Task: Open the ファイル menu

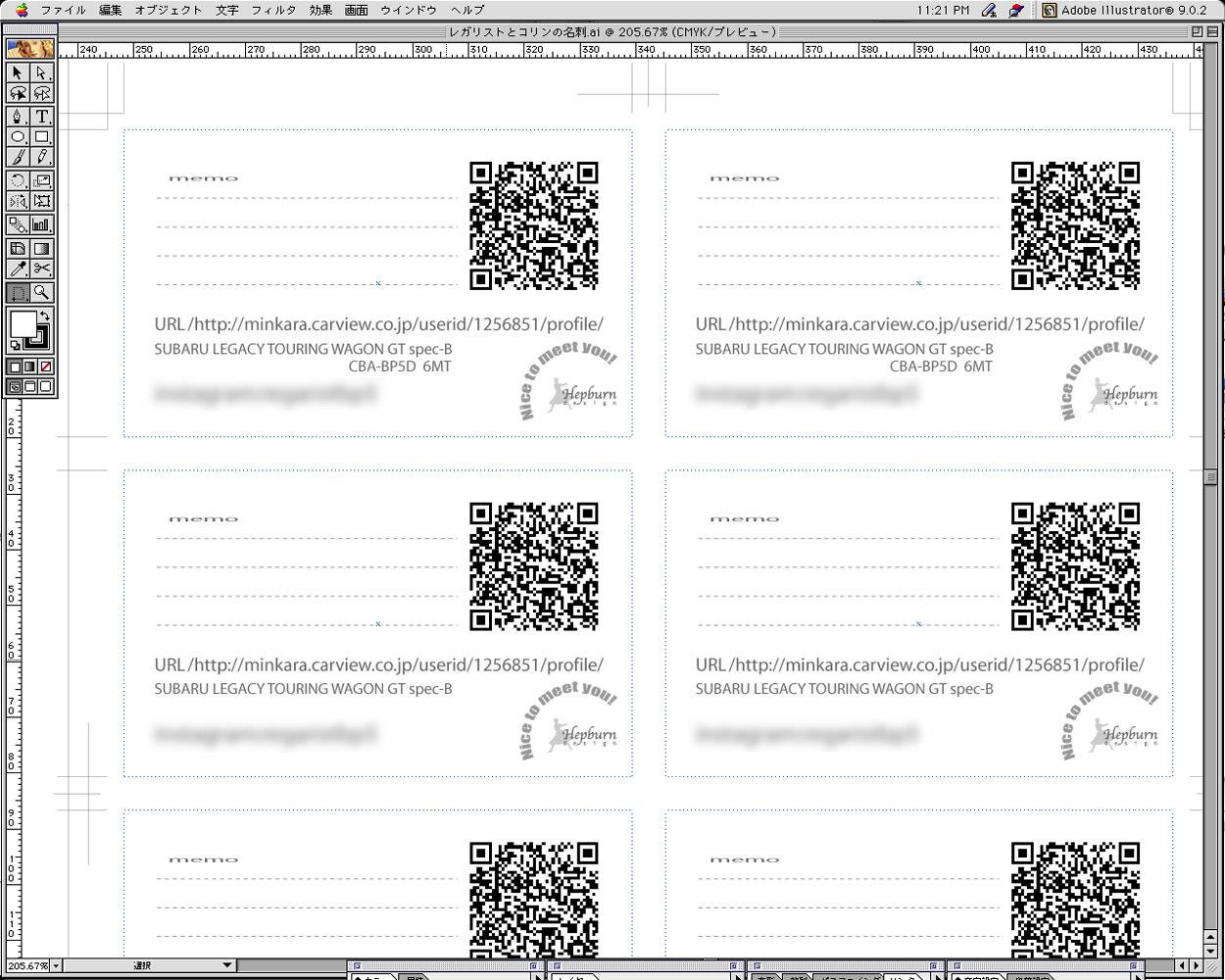Action: pyautogui.click(x=63, y=10)
